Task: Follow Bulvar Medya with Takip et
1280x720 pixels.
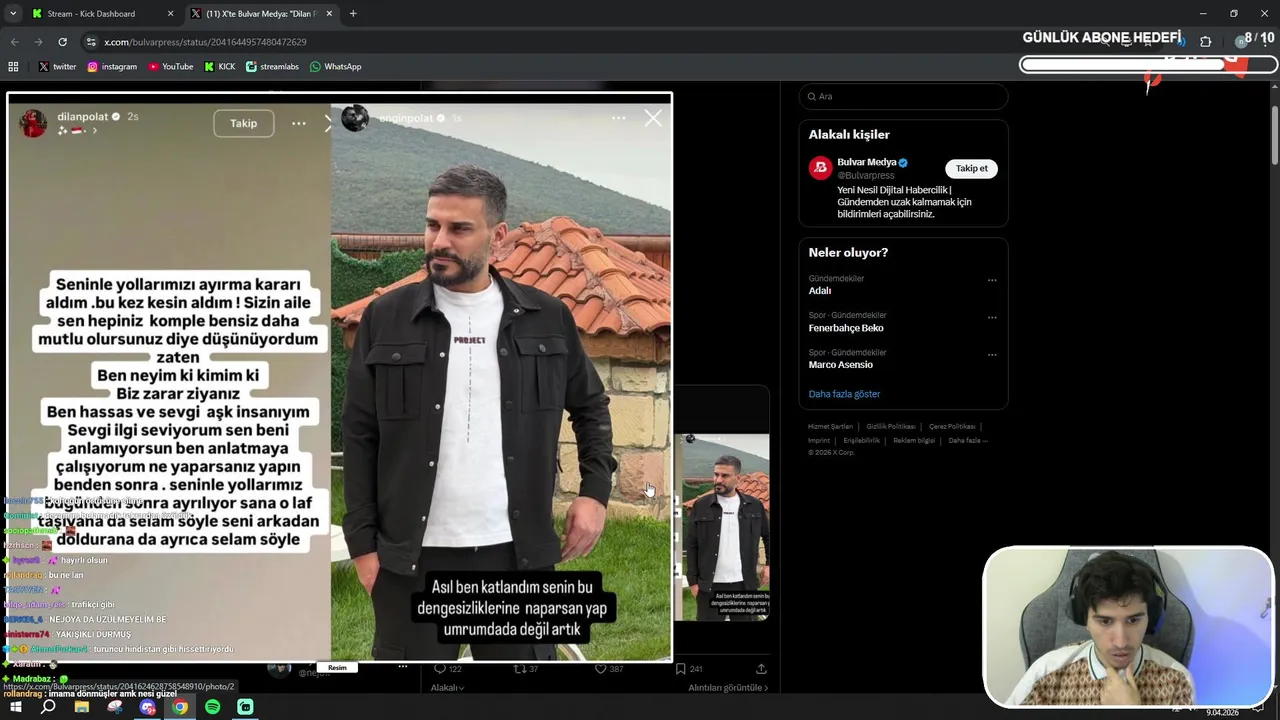Action: click(971, 168)
